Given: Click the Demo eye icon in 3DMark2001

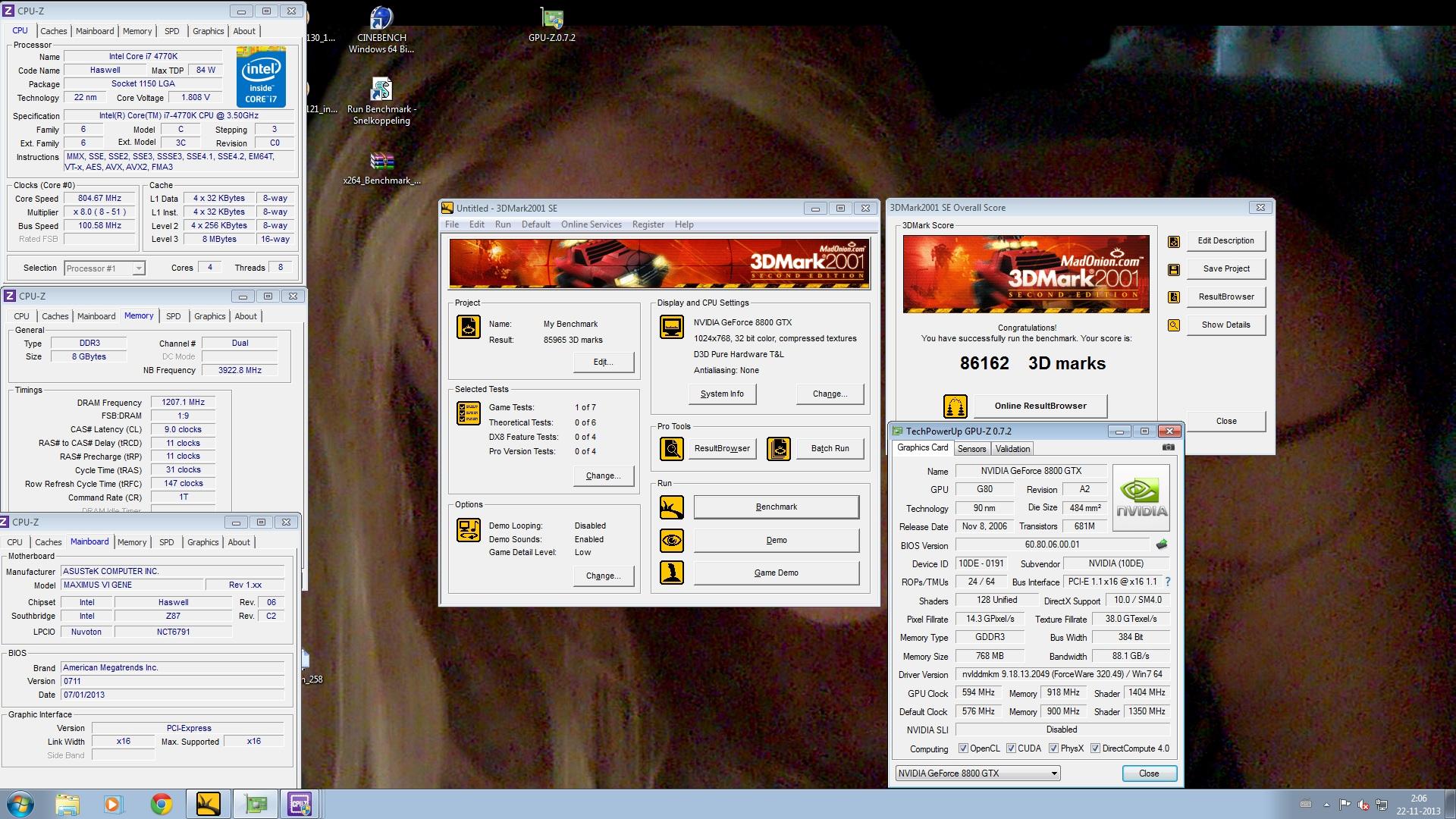Looking at the screenshot, I should click(671, 541).
